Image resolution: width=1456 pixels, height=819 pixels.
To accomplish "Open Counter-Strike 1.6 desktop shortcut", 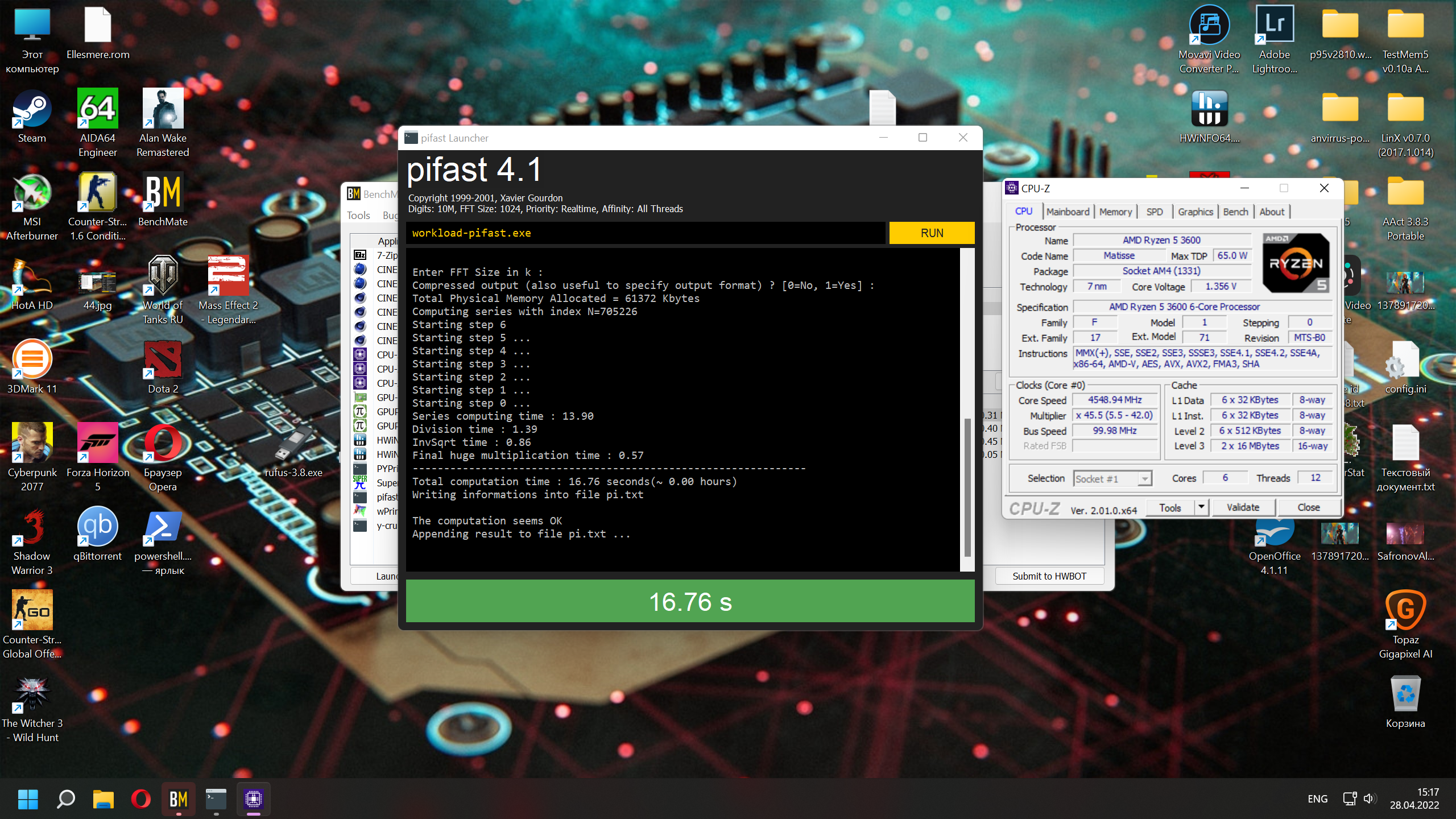I will click(98, 206).
